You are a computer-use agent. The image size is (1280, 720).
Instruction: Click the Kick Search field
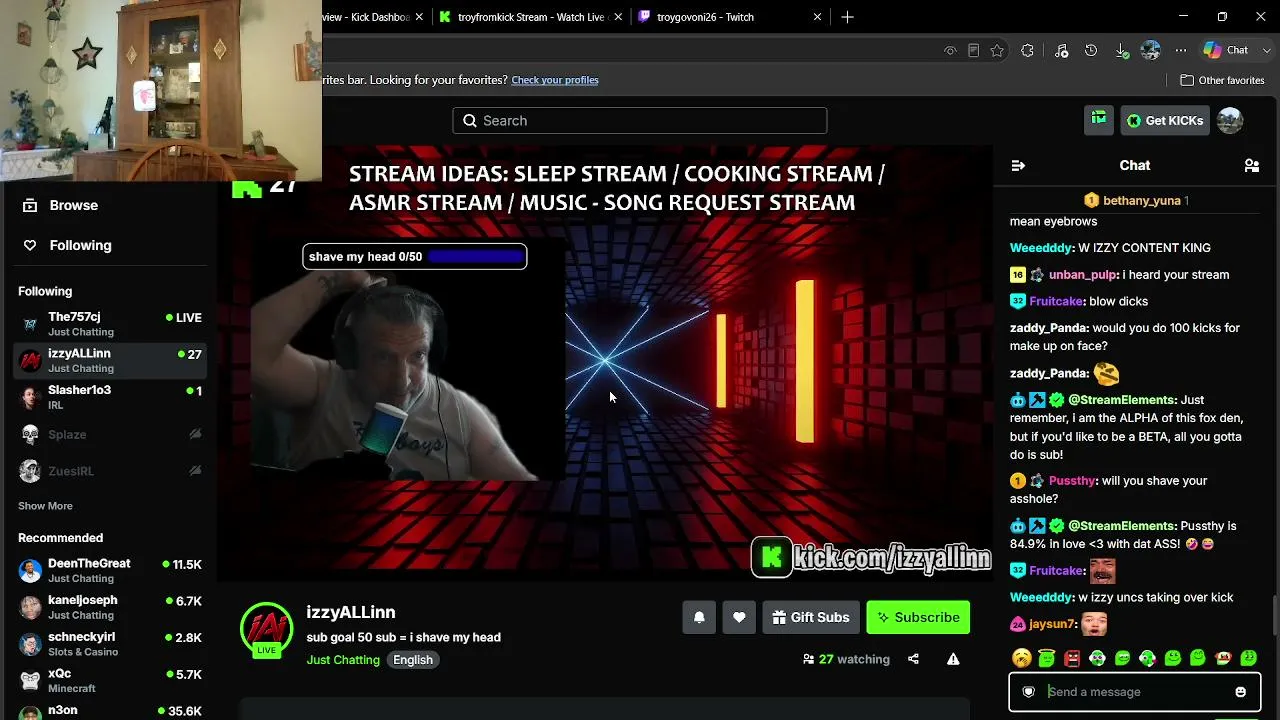coord(640,121)
